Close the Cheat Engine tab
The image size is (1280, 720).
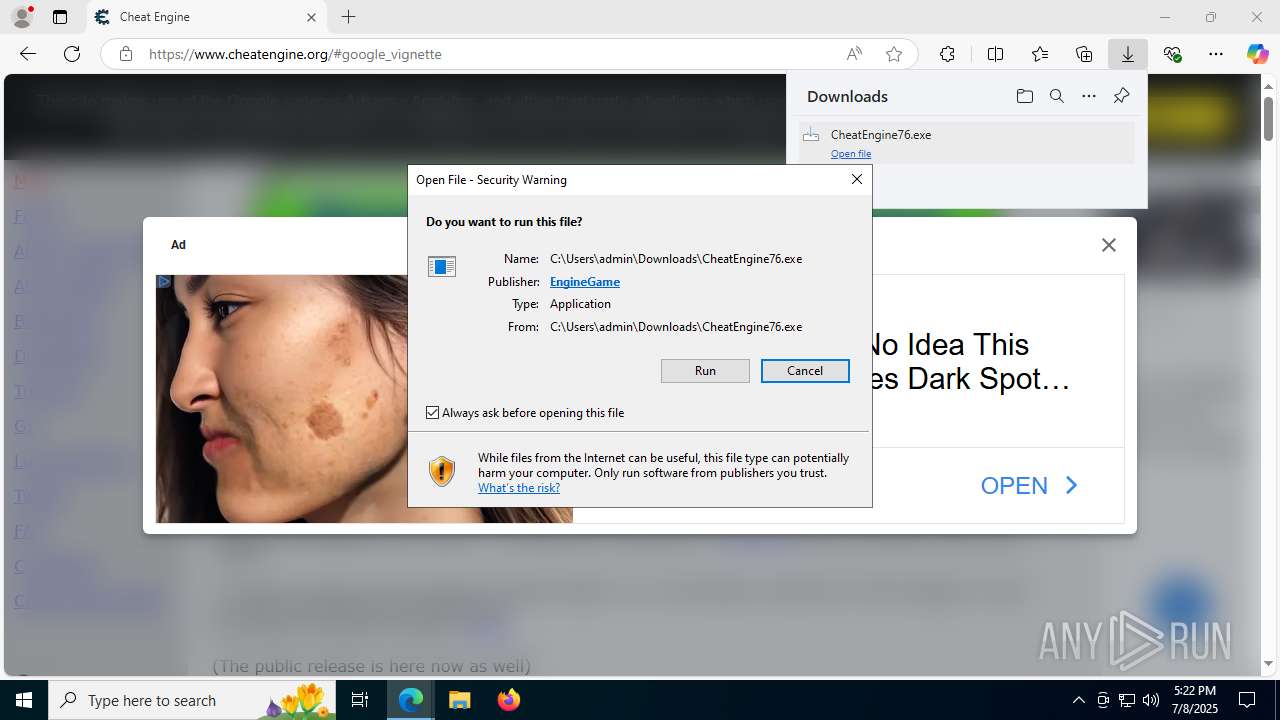pyautogui.click(x=311, y=17)
